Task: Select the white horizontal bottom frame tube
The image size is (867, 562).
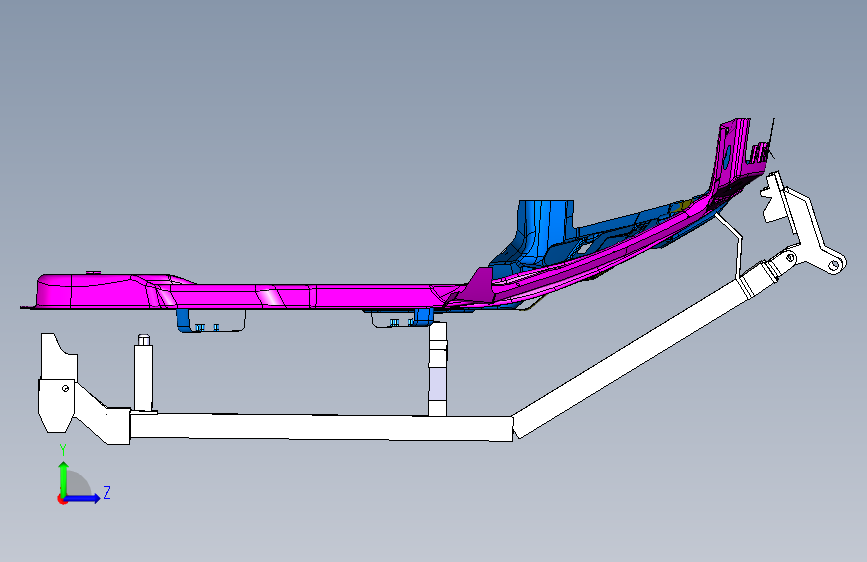Action: coord(321,427)
